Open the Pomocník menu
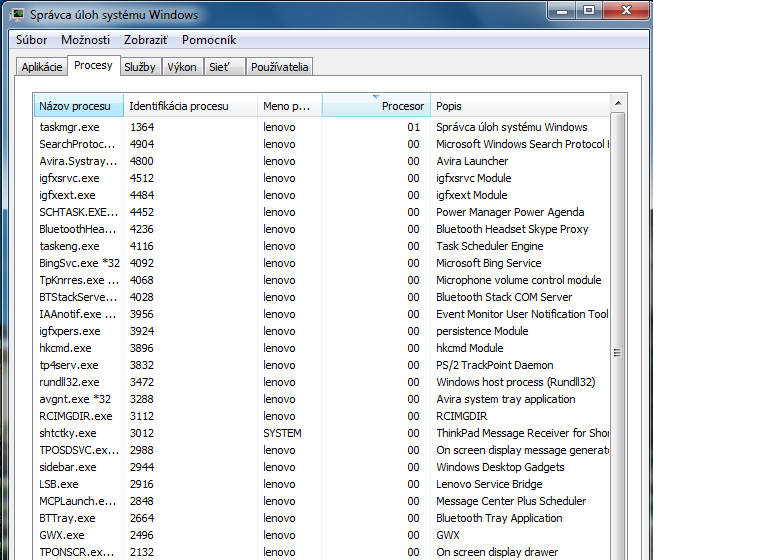Screen dimensions: 768x560 coord(209,40)
